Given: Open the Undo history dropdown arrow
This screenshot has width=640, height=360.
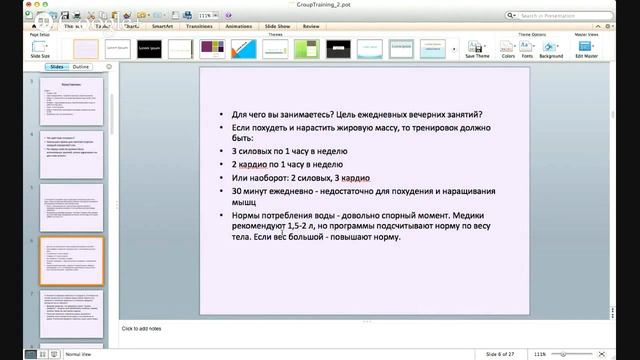Looking at the screenshot, I should 149,16.
